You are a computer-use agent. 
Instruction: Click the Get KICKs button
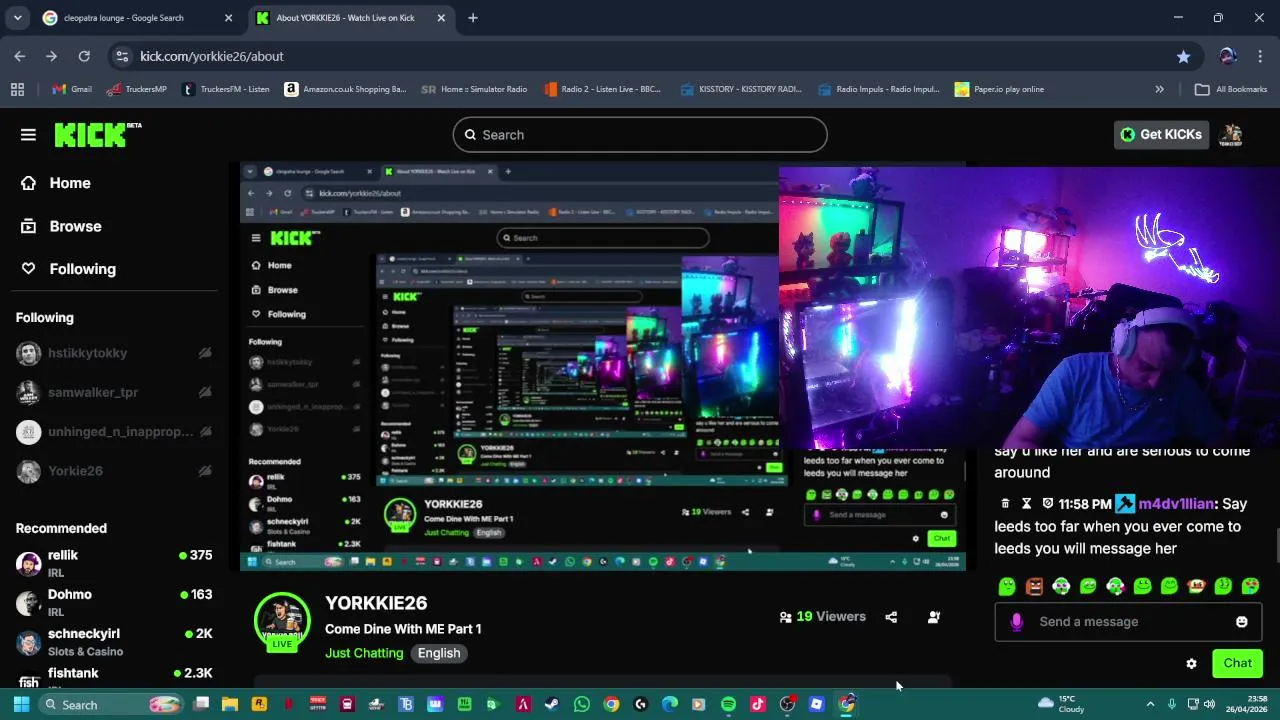1161,135
